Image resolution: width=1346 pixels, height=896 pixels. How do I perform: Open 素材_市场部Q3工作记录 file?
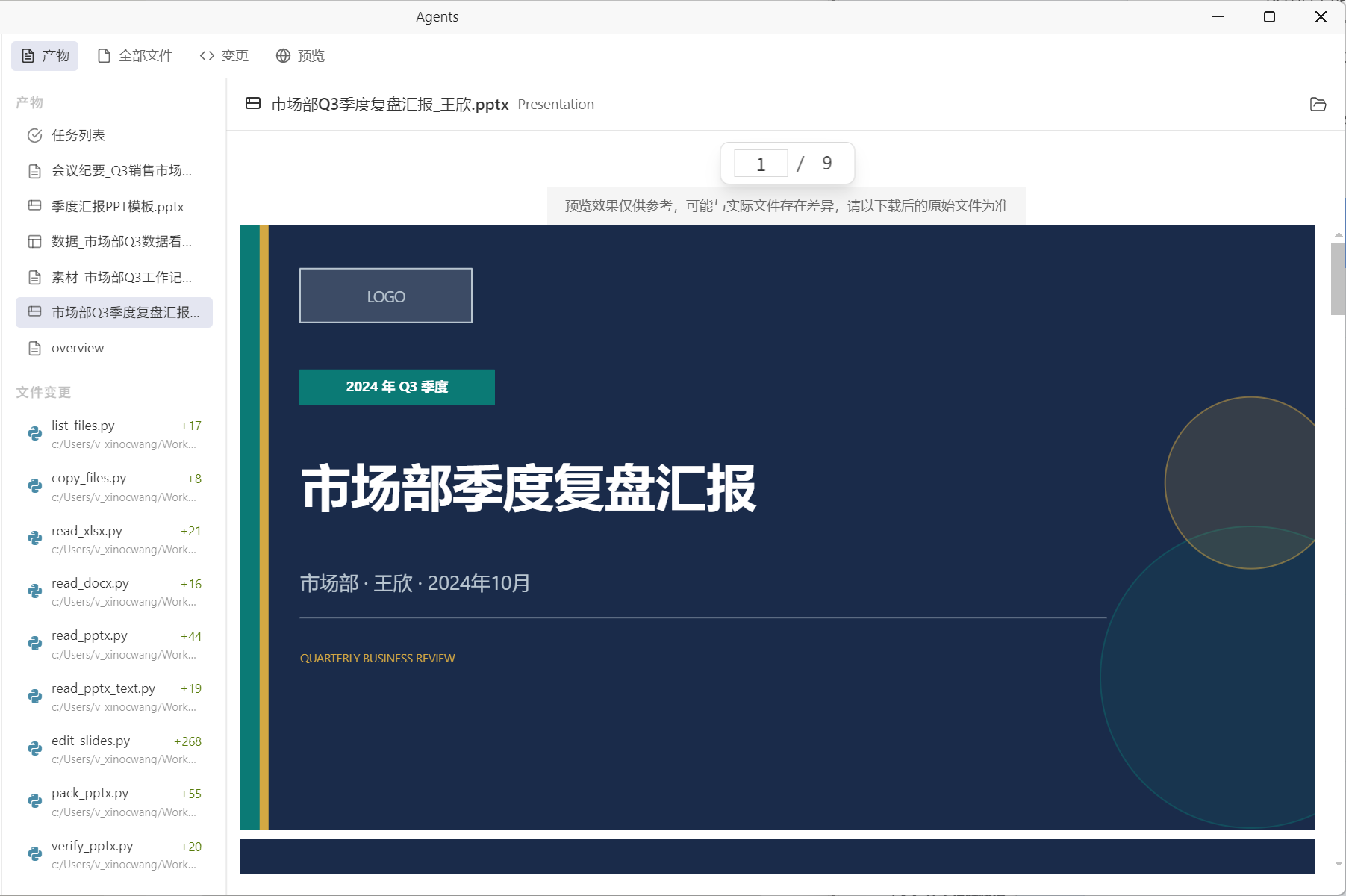coord(121,278)
